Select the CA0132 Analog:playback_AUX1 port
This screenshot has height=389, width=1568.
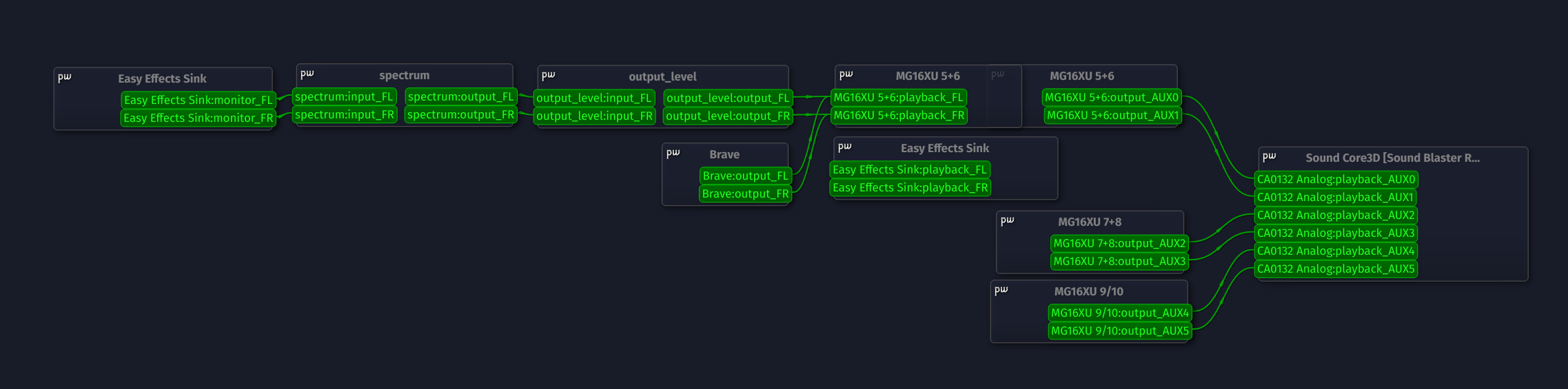point(1336,197)
